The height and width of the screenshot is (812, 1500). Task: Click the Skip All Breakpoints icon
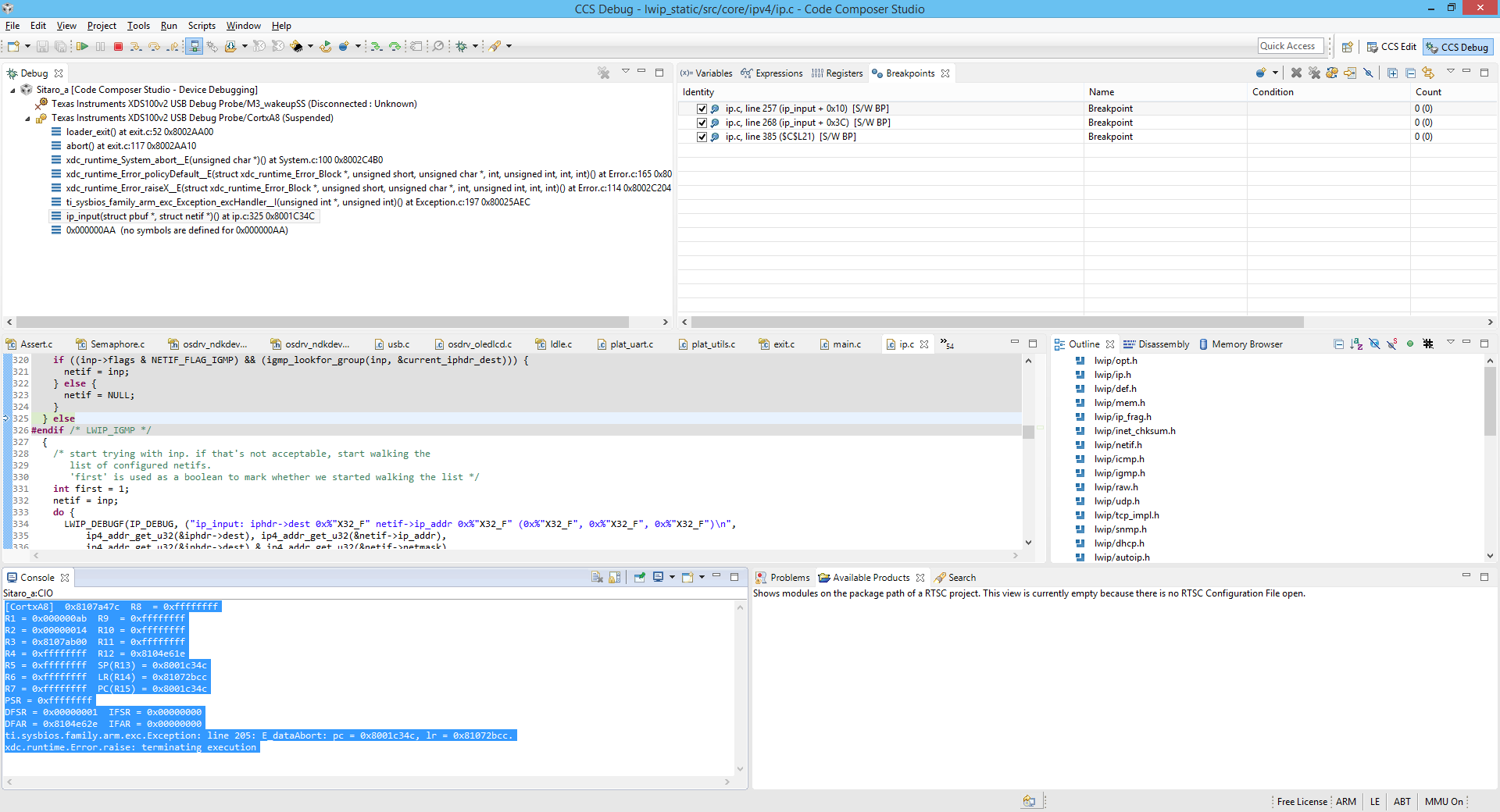(1368, 73)
